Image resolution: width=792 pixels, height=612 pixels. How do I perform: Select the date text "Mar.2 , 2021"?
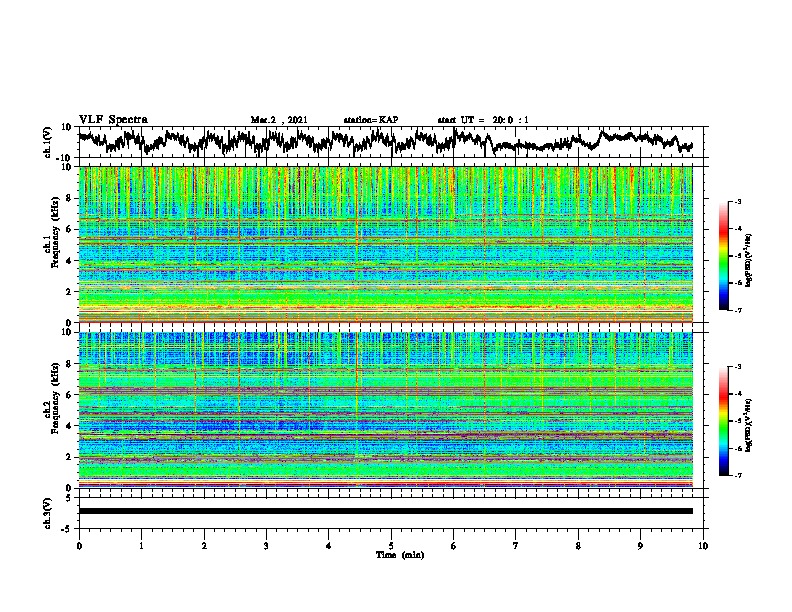coord(279,120)
